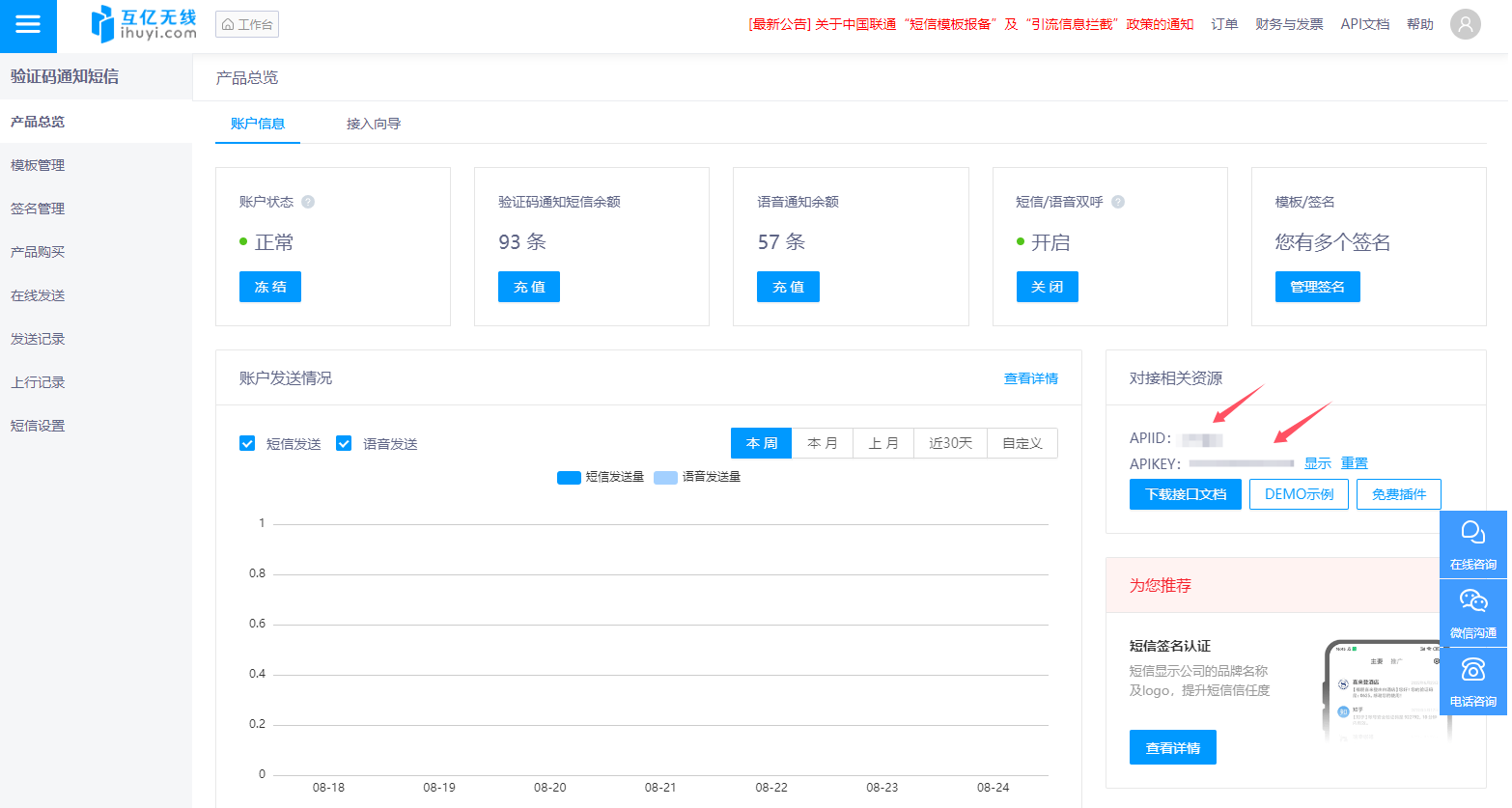The width and height of the screenshot is (1512, 808).
Task: Click the 工作台 home button
Action: click(x=247, y=24)
